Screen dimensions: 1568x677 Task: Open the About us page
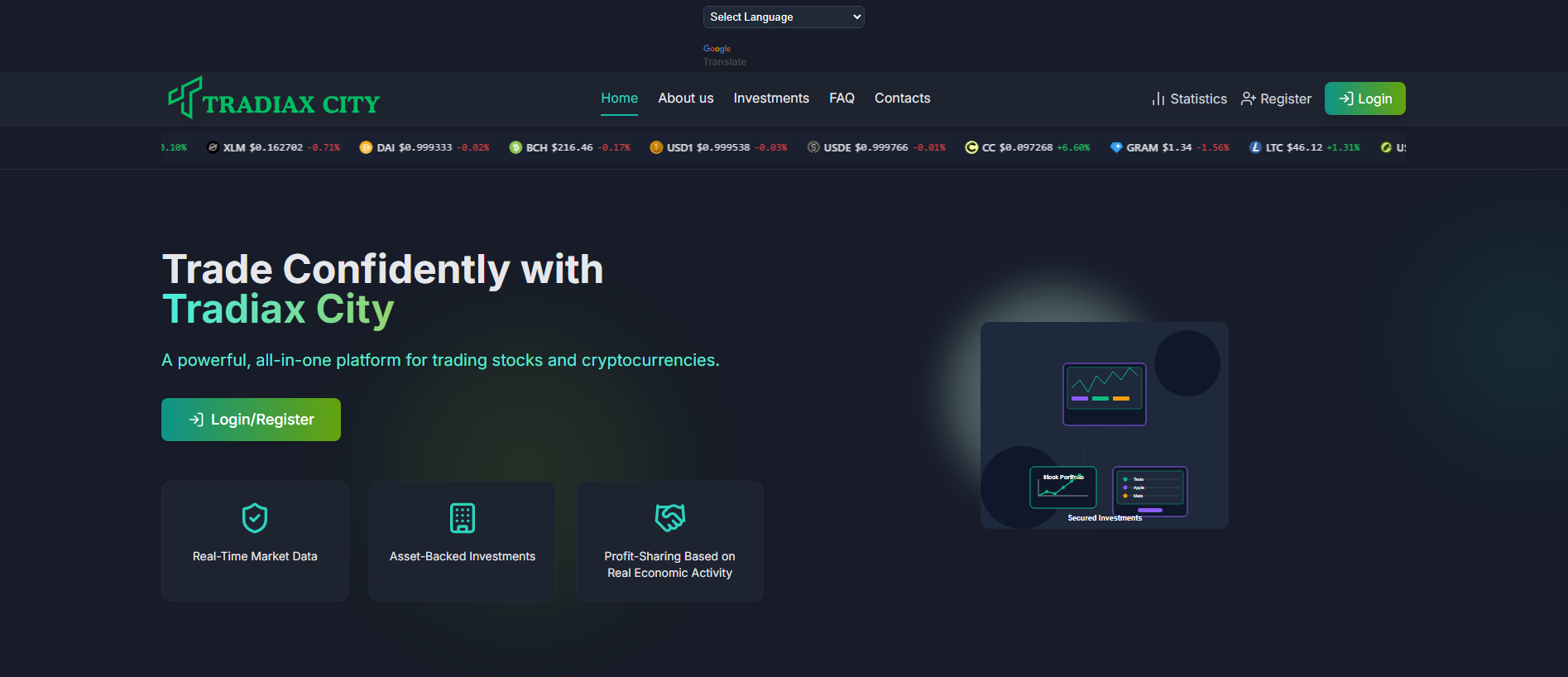pos(686,98)
